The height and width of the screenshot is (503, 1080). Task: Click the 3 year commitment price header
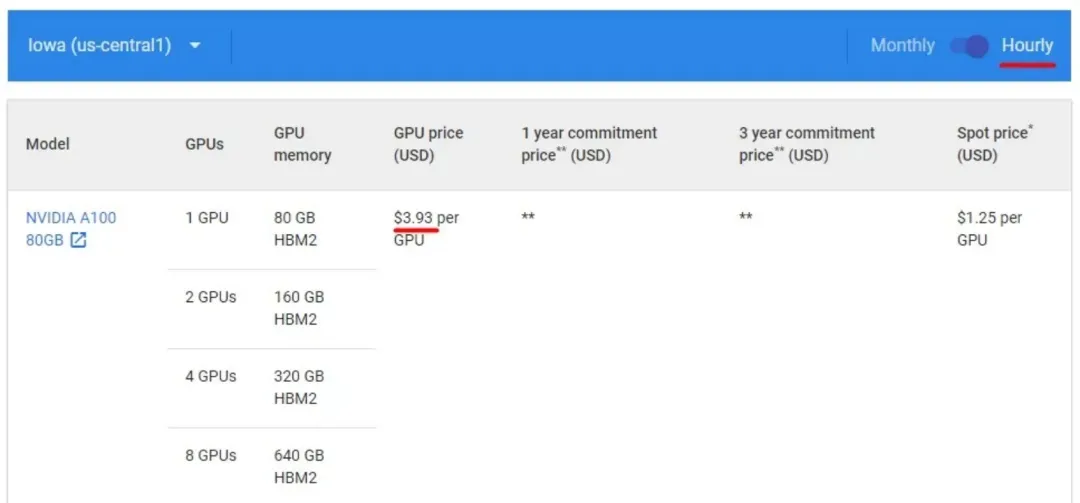click(807, 144)
